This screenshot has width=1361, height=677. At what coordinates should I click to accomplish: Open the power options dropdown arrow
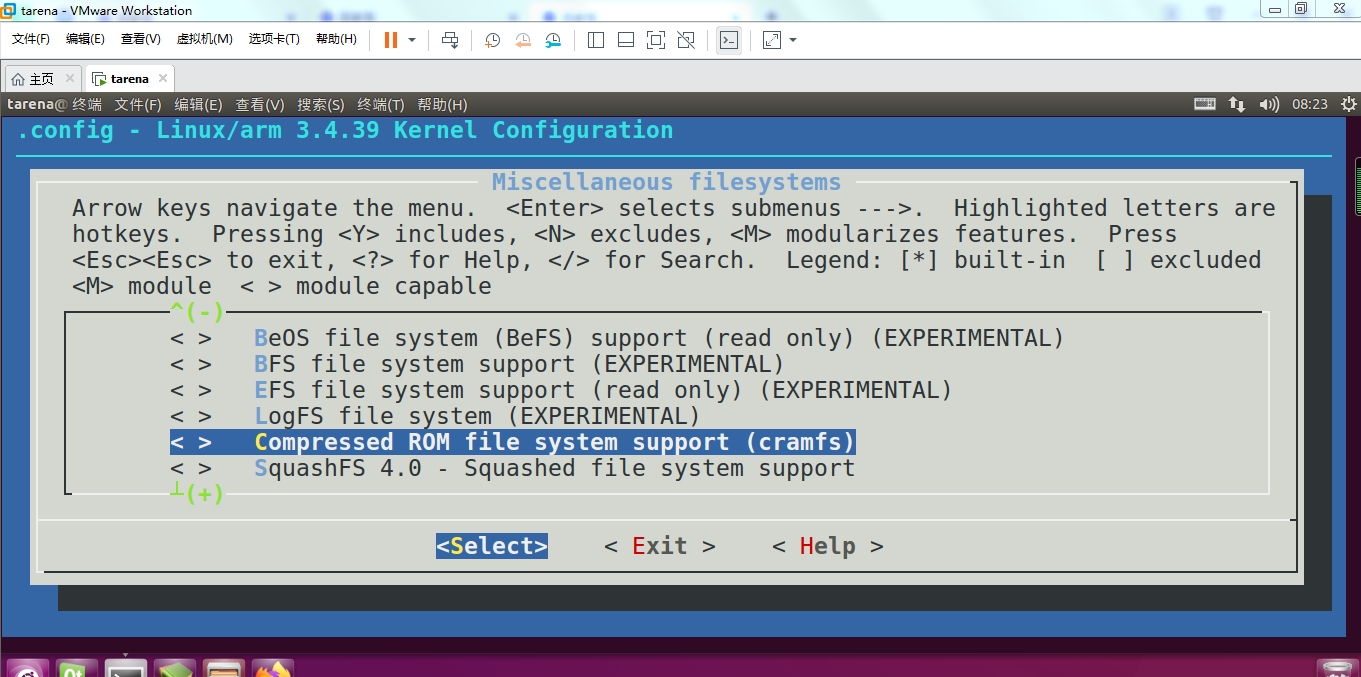[x=411, y=40]
